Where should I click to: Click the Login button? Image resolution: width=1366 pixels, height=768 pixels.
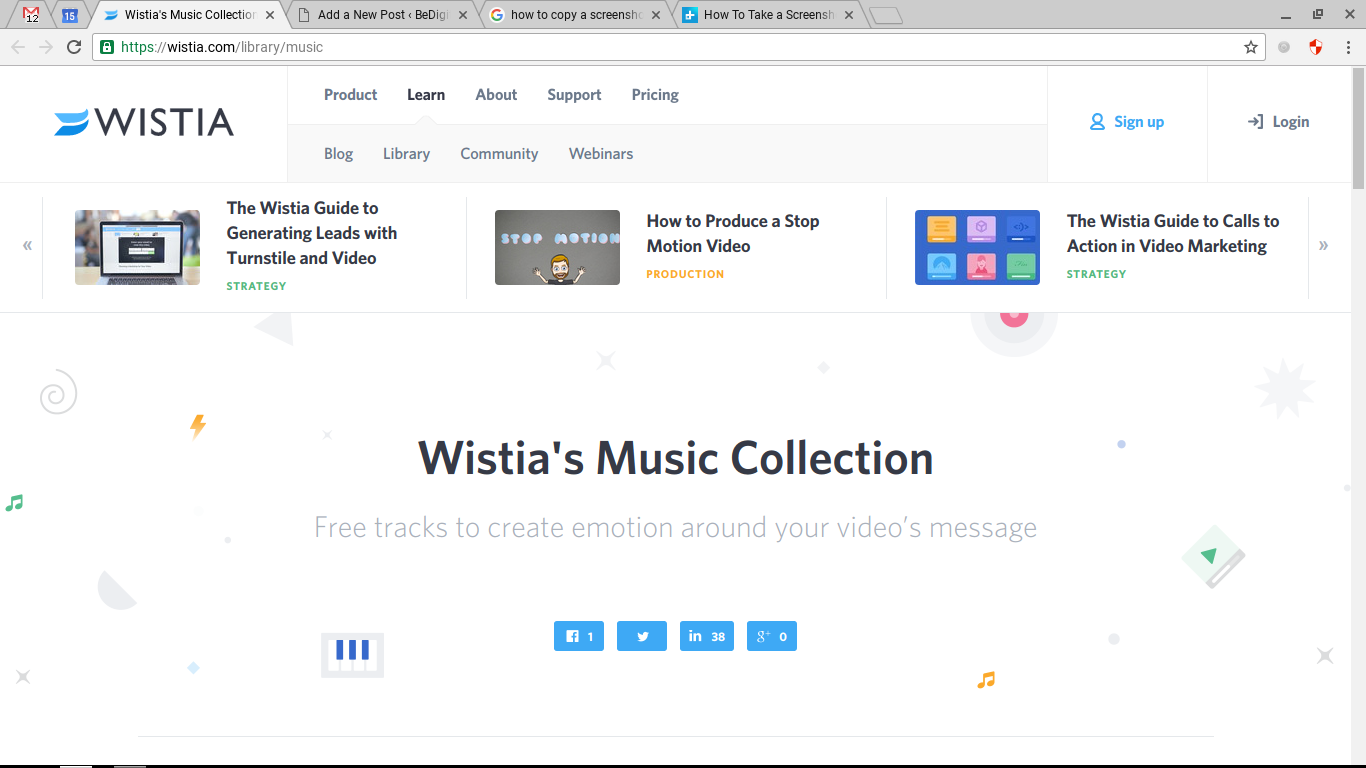pos(1278,122)
